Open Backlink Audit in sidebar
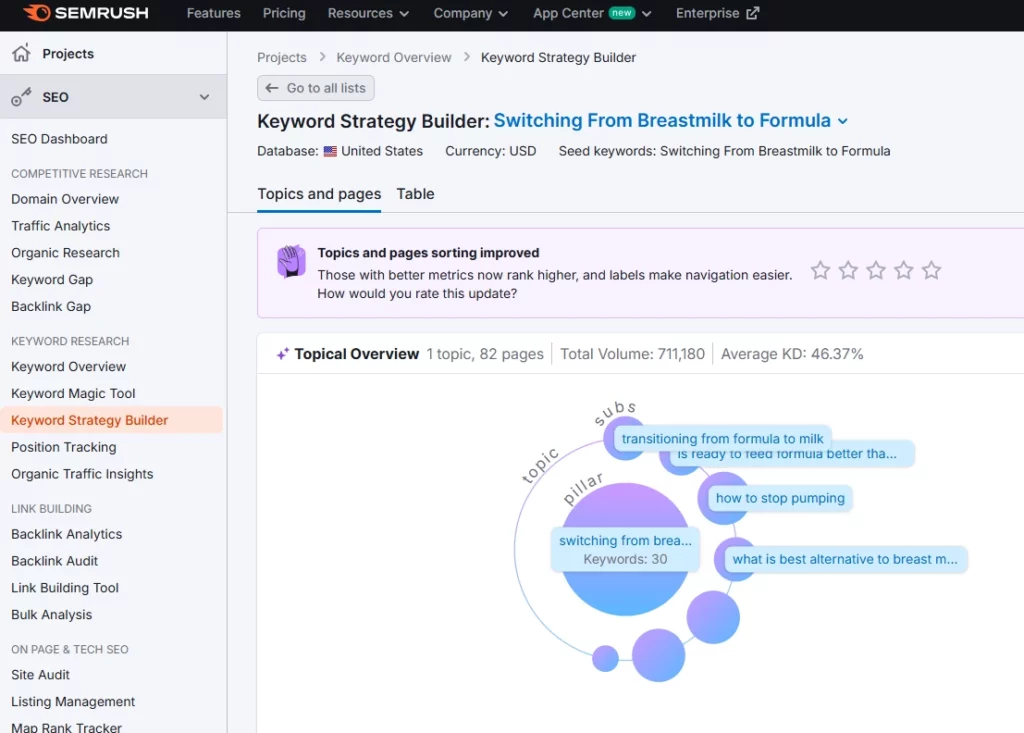 pyautogui.click(x=54, y=561)
